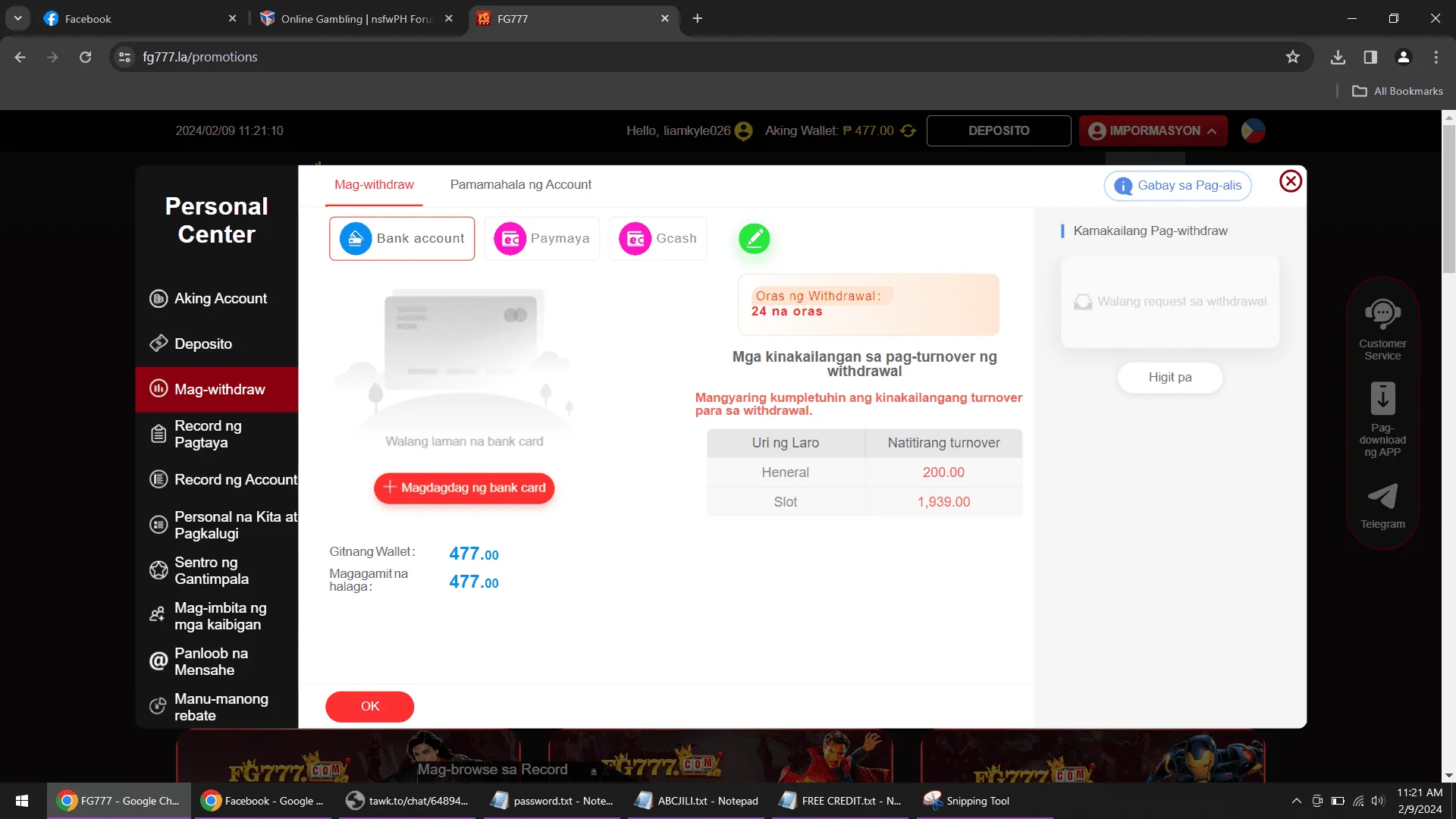Viewport: 1456px width, 819px height.
Task: Select Paymaya withdrawal method
Action: point(541,238)
